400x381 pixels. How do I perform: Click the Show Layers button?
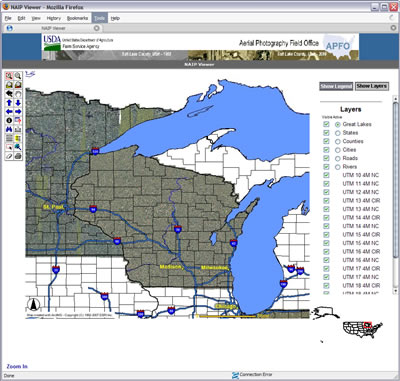tap(372, 86)
